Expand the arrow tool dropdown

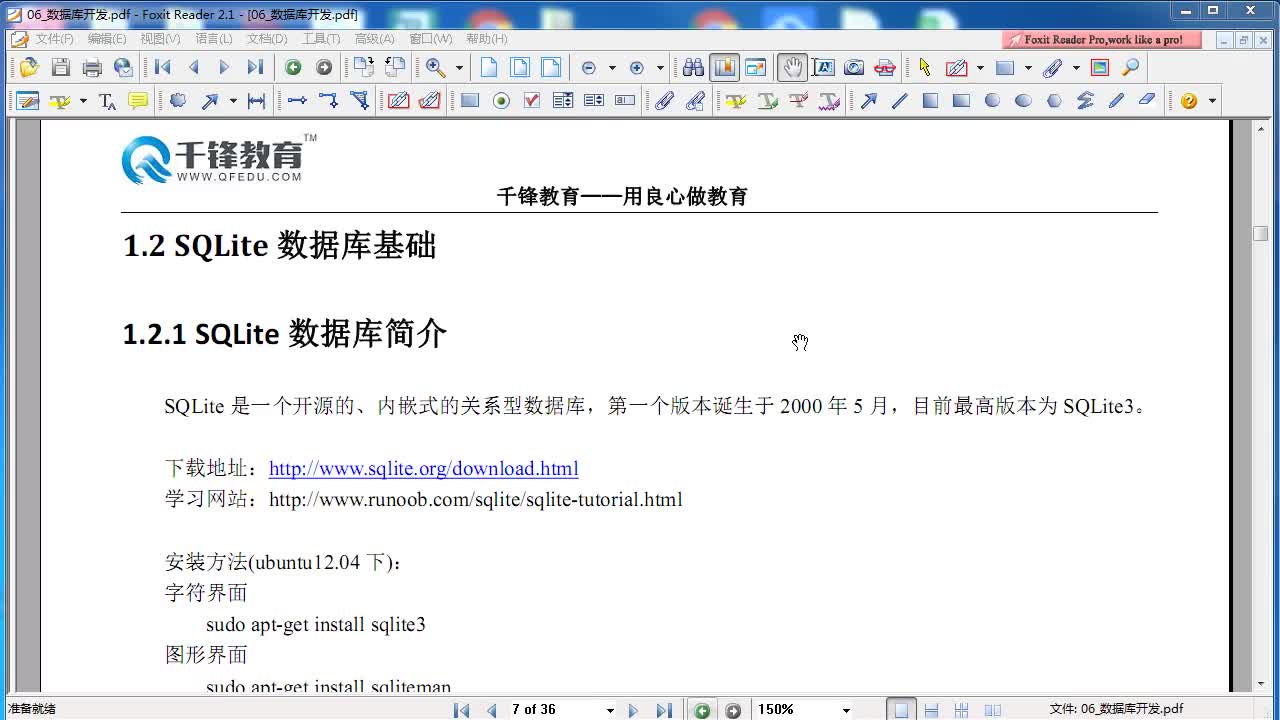tap(233, 101)
